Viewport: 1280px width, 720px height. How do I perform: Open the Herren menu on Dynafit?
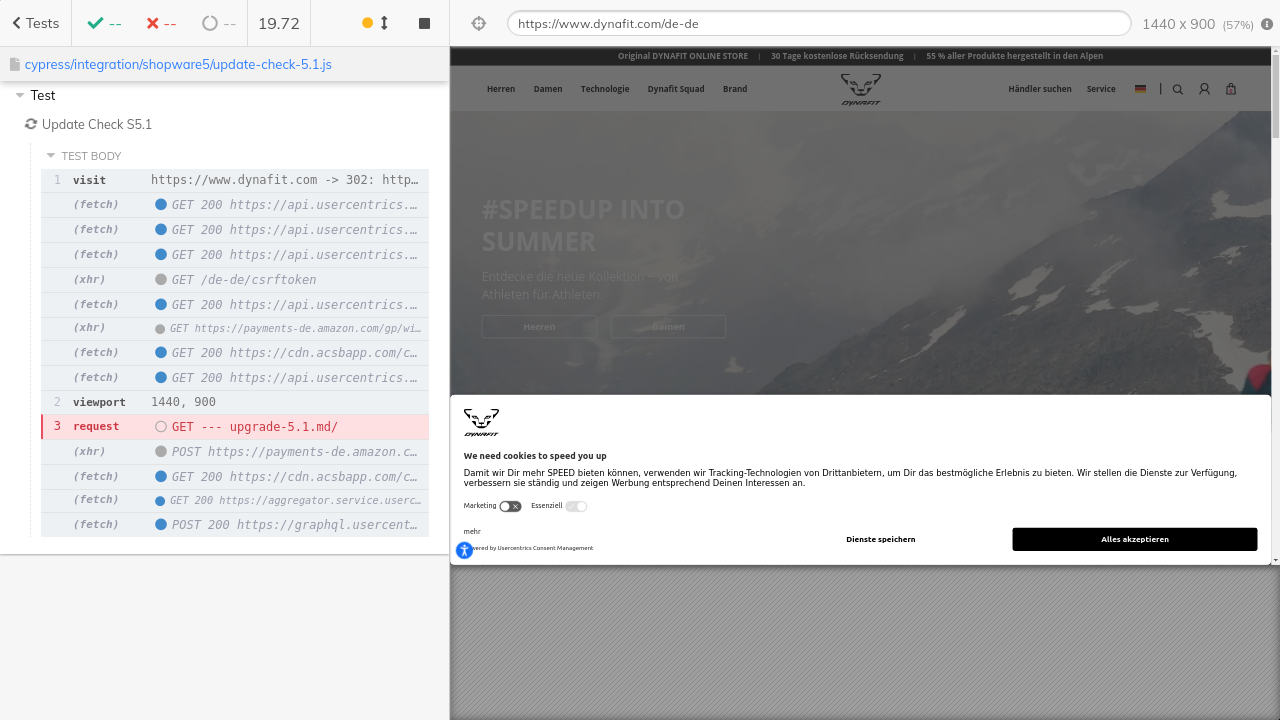[x=501, y=89]
